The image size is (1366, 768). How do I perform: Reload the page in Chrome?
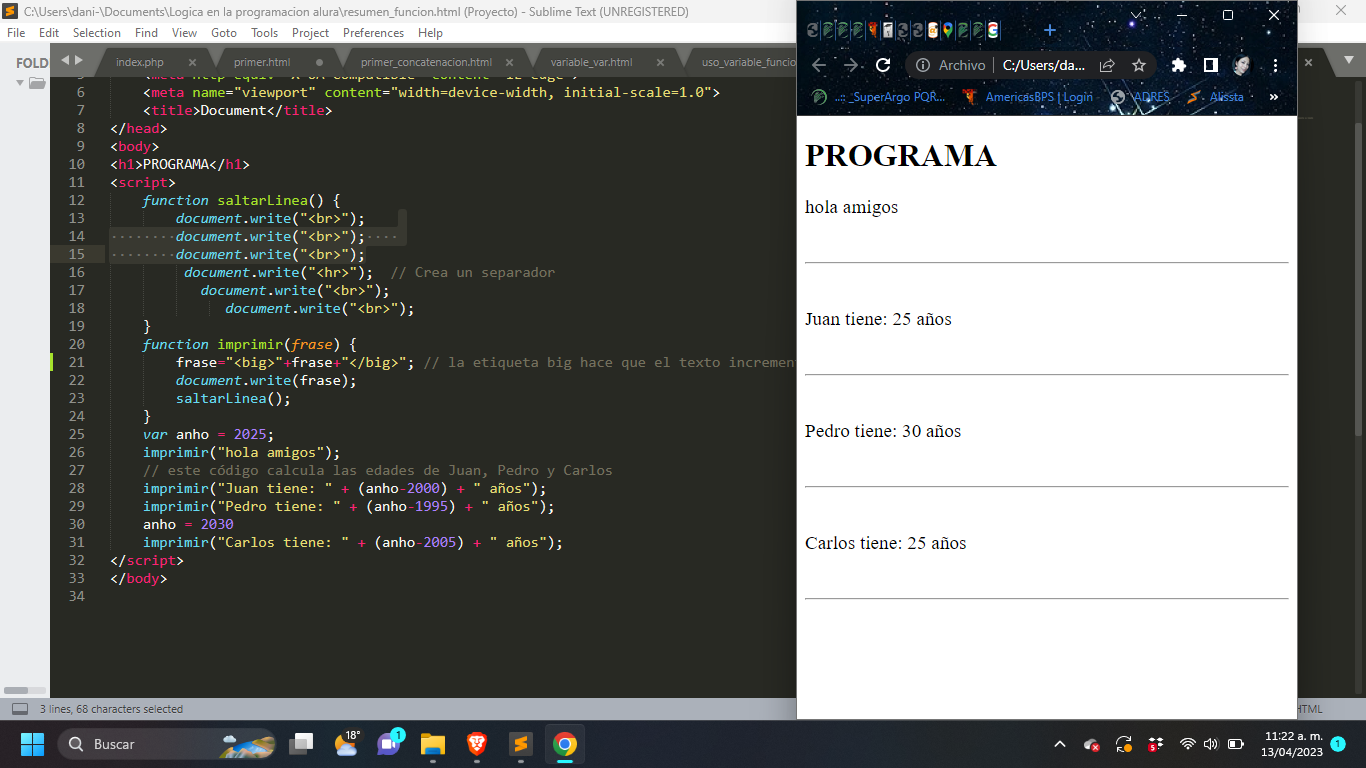(x=883, y=65)
